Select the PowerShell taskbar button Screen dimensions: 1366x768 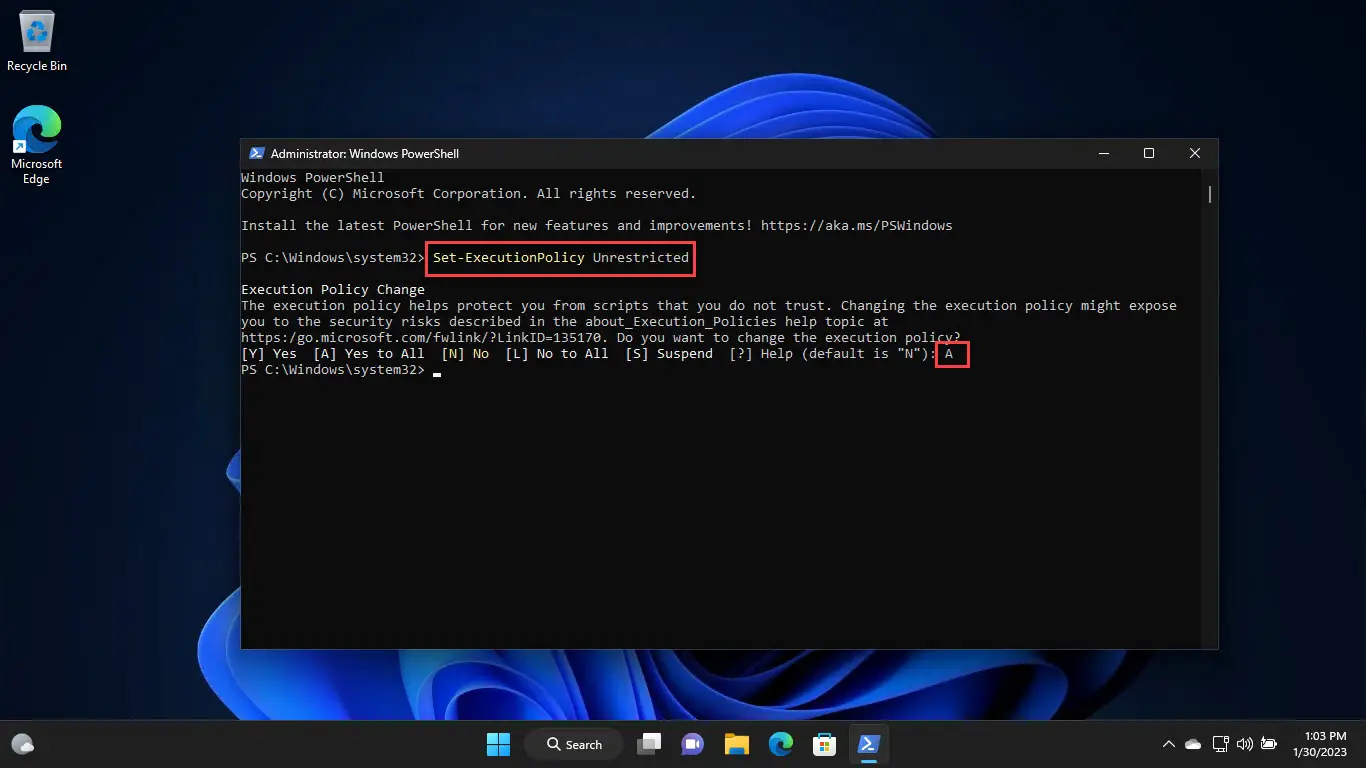pyautogui.click(x=868, y=744)
